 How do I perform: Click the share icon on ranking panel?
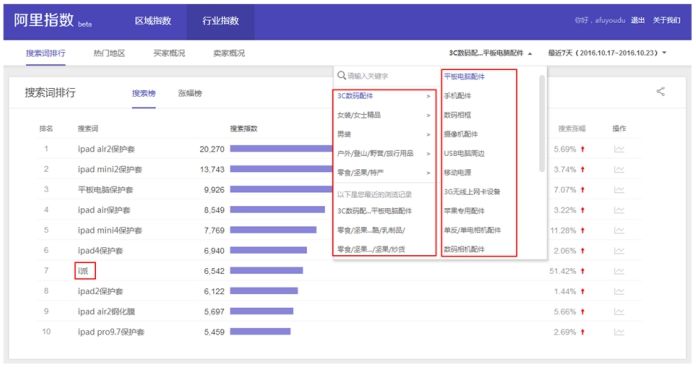pos(660,92)
